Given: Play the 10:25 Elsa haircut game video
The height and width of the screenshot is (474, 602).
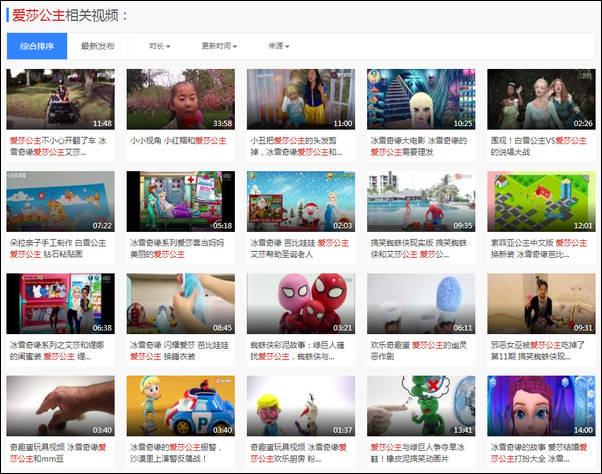Looking at the screenshot, I should (421, 99).
